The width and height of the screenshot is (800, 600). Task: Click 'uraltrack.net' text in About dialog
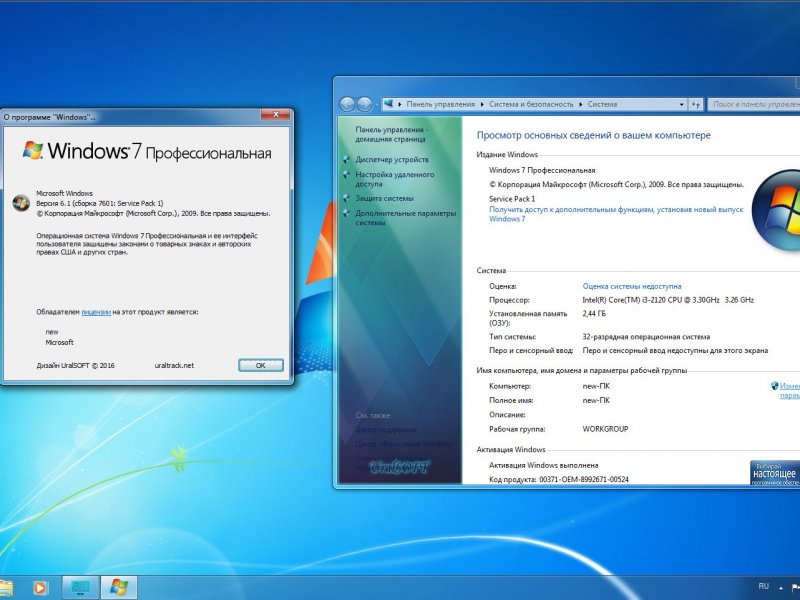click(x=174, y=365)
